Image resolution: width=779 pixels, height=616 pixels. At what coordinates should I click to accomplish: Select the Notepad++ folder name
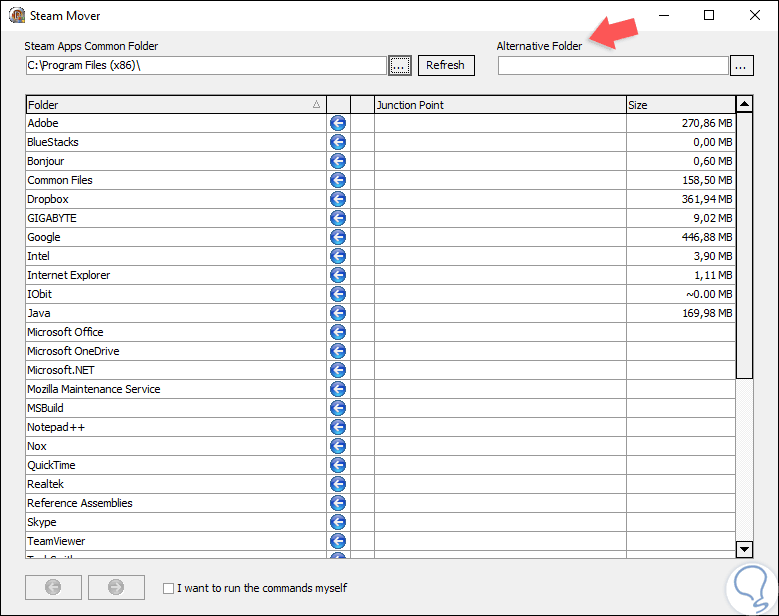click(56, 427)
